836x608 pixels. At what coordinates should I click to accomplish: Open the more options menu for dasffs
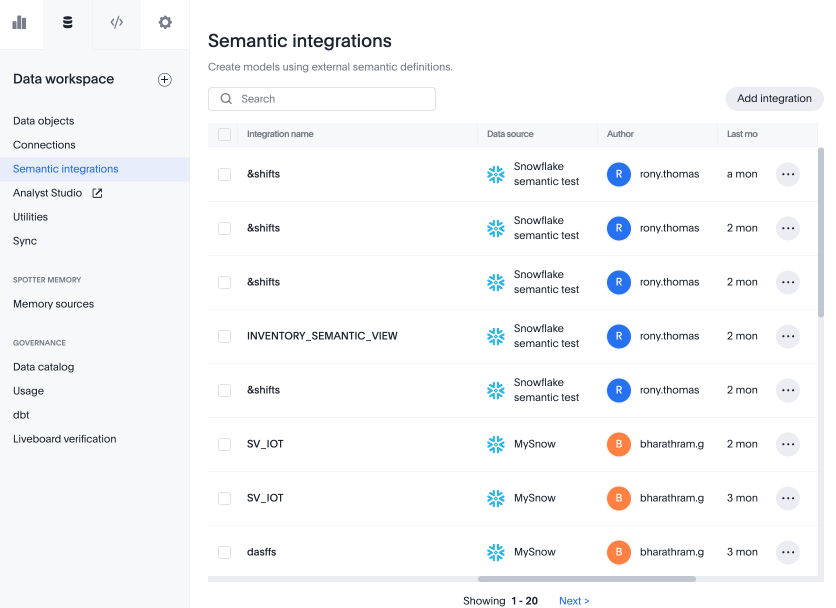pos(788,552)
